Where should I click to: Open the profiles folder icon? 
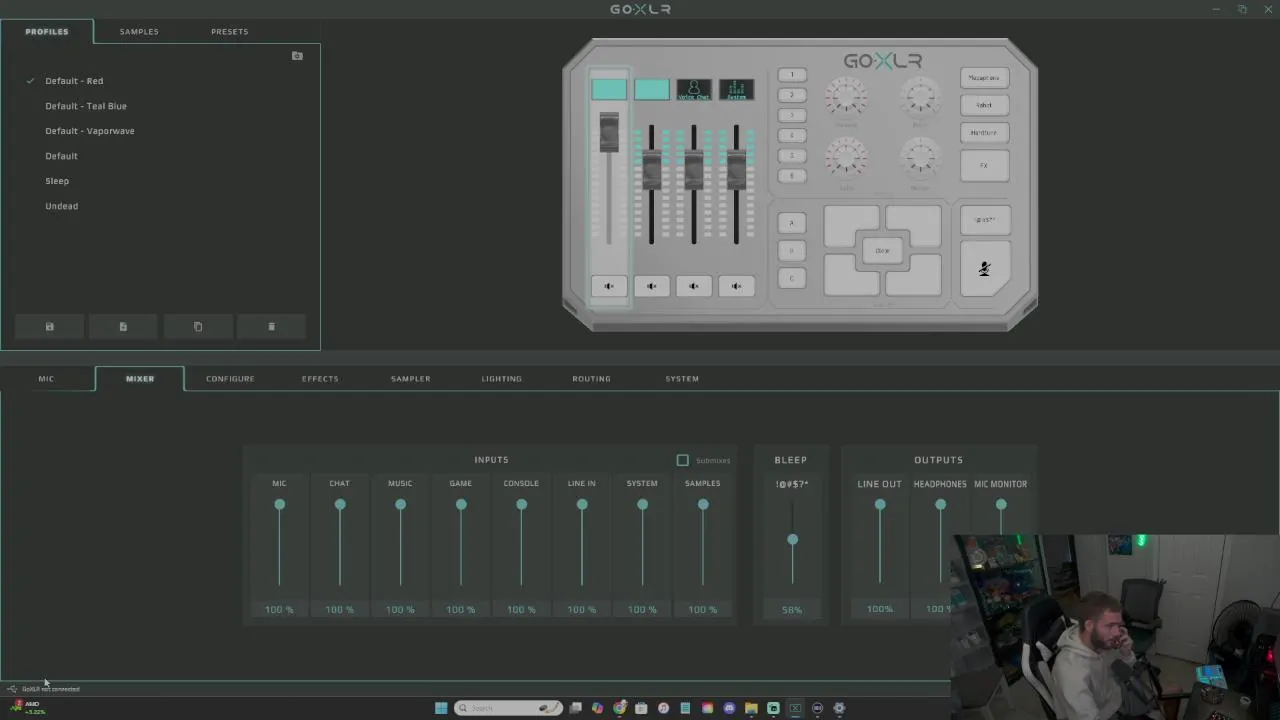pyautogui.click(x=297, y=56)
